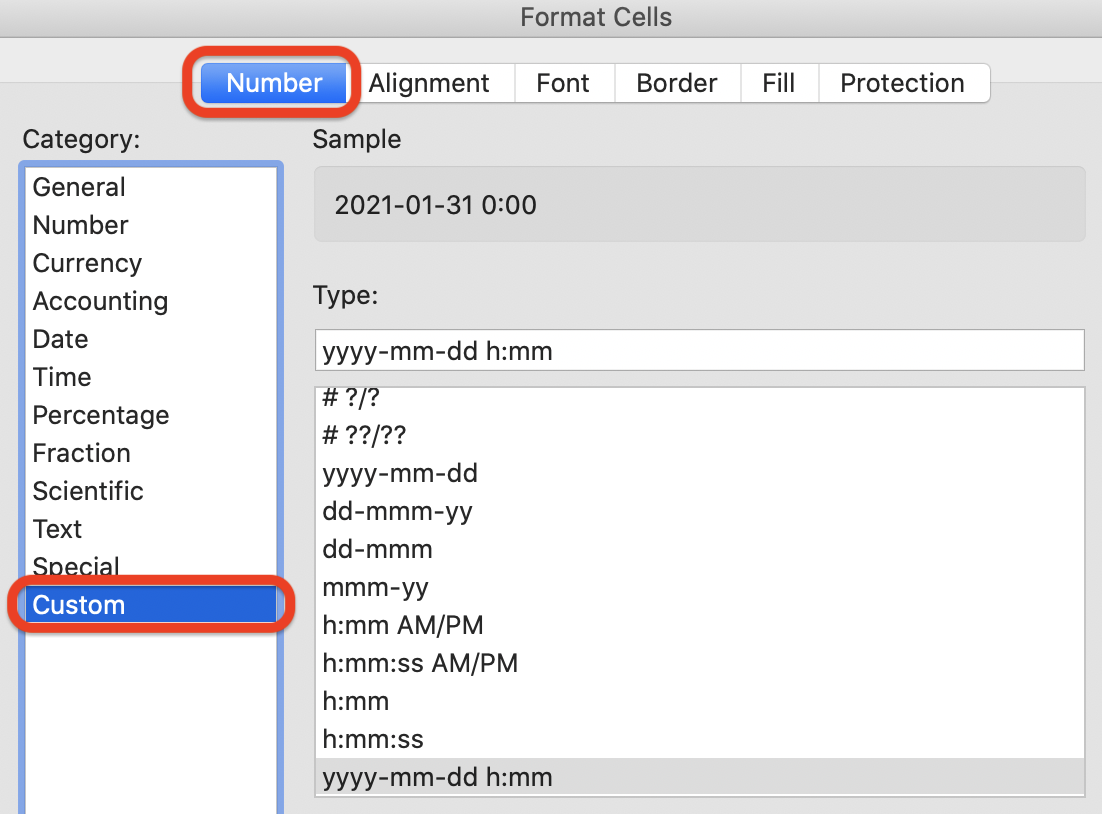Open the Protection tab
The height and width of the screenshot is (814, 1102).
pos(902,83)
